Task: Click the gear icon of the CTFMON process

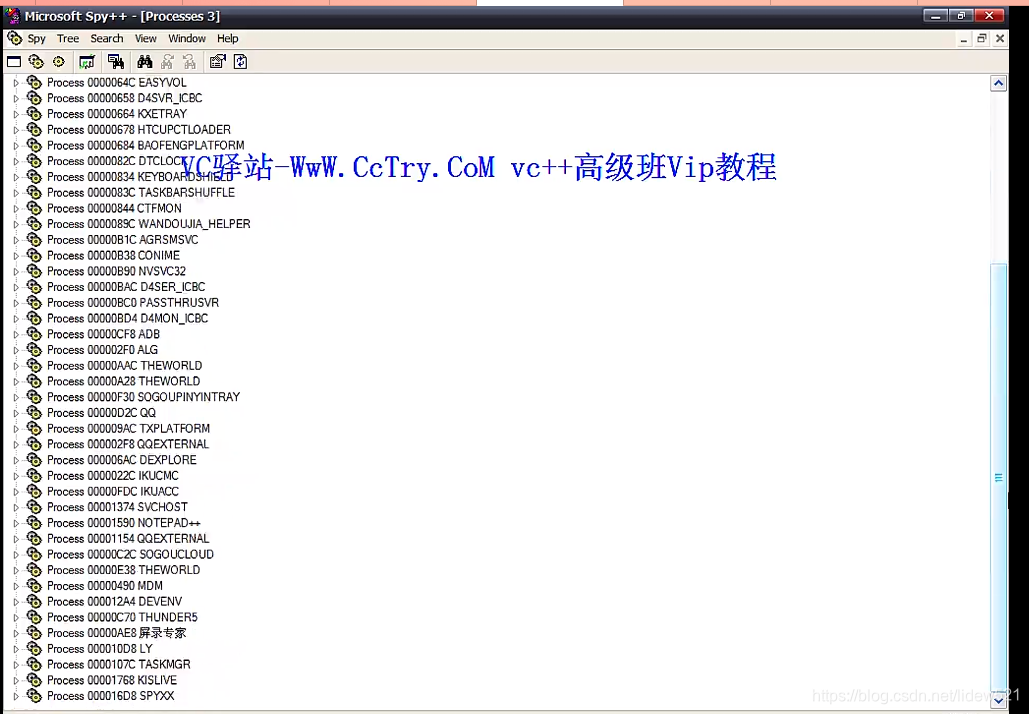Action: (34, 208)
